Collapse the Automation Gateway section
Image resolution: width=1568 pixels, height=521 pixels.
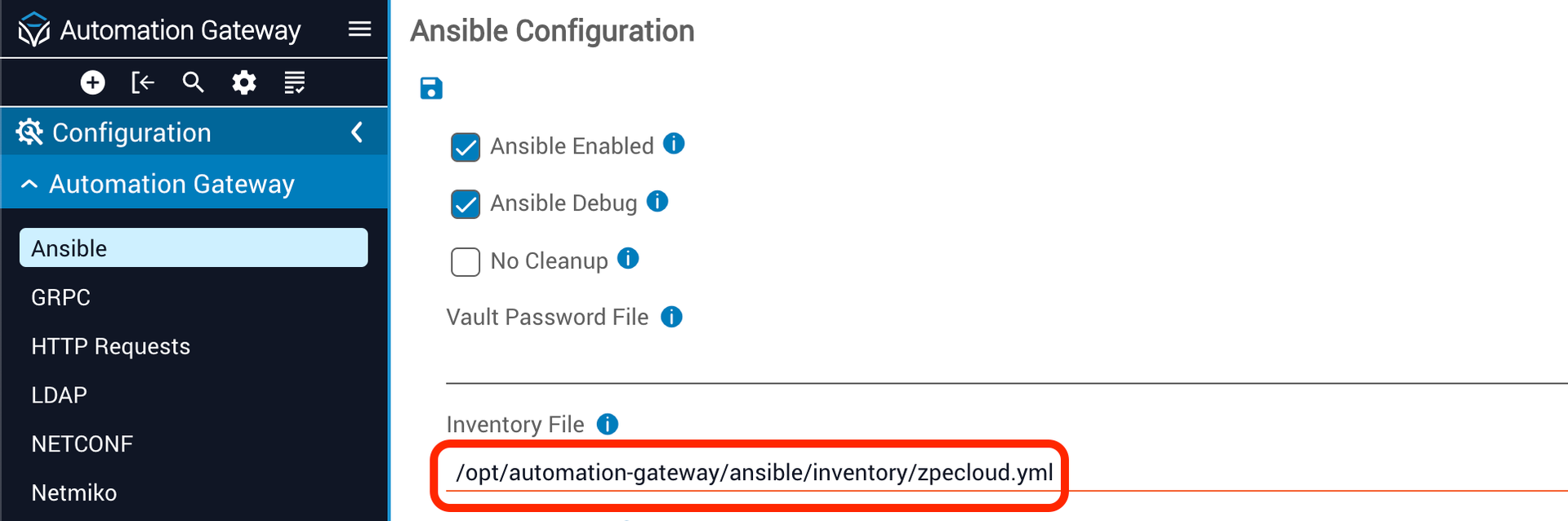click(x=29, y=185)
